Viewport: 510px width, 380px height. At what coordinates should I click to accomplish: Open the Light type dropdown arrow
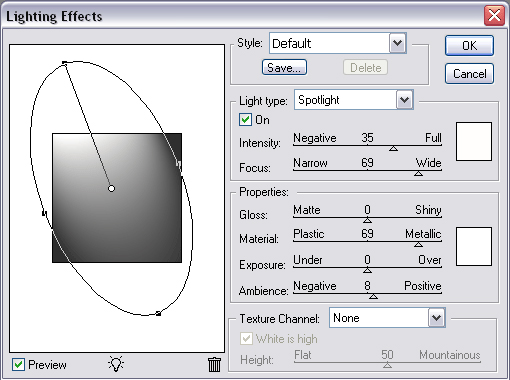pyautogui.click(x=404, y=99)
